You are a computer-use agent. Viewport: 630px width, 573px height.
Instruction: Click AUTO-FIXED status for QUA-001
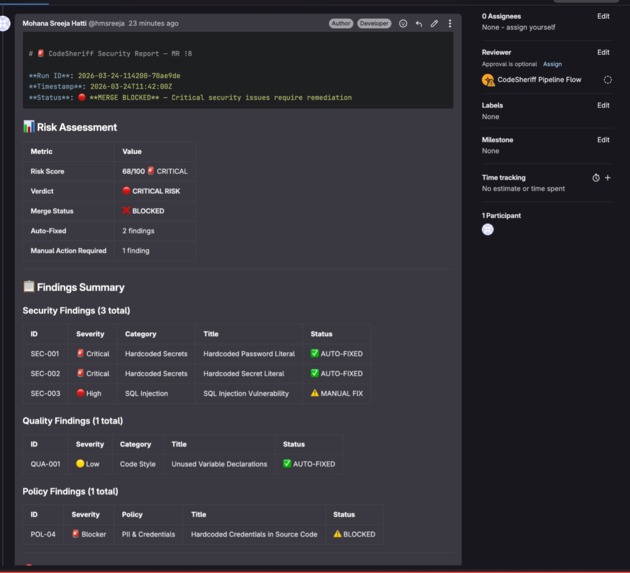click(x=309, y=464)
